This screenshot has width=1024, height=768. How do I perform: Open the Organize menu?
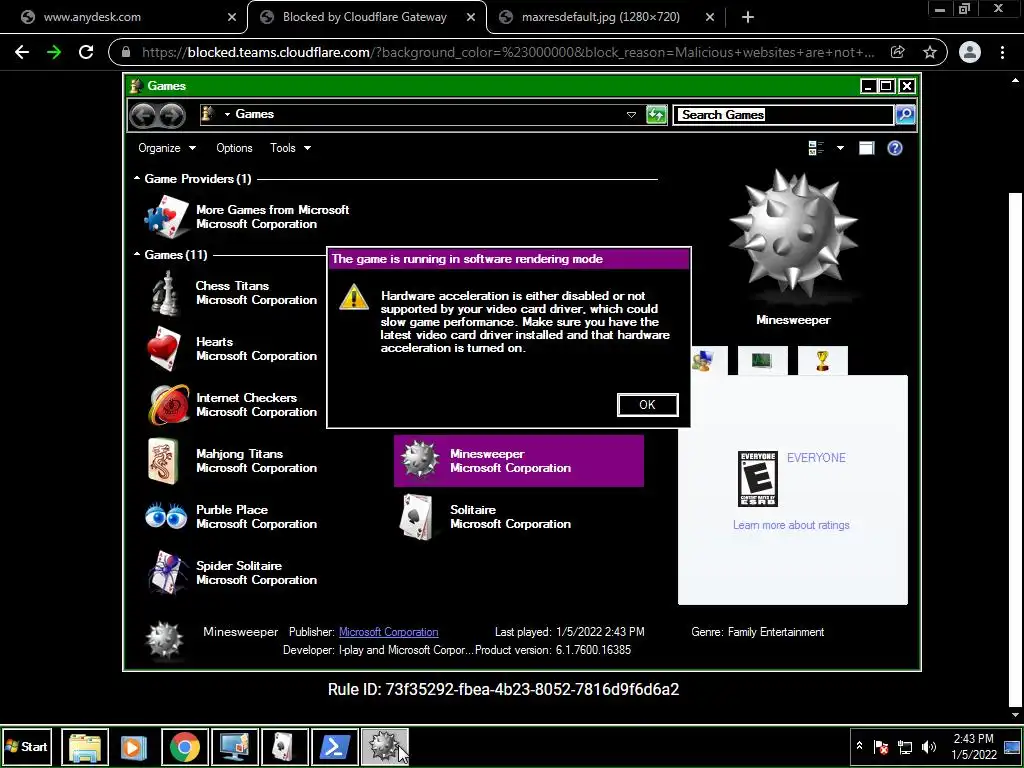pyautogui.click(x=167, y=148)
